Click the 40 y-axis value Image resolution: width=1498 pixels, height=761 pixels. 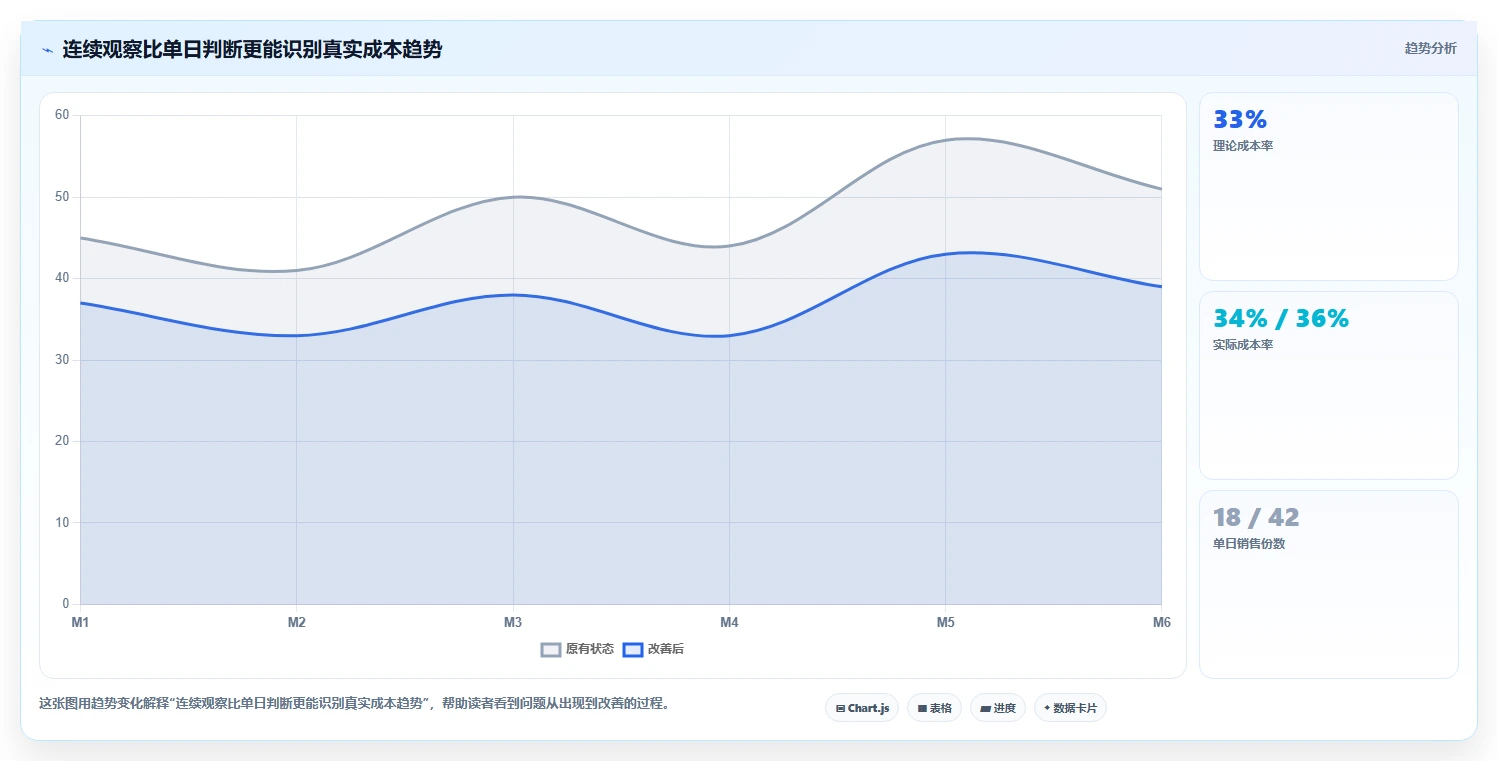tap(62, 278)
